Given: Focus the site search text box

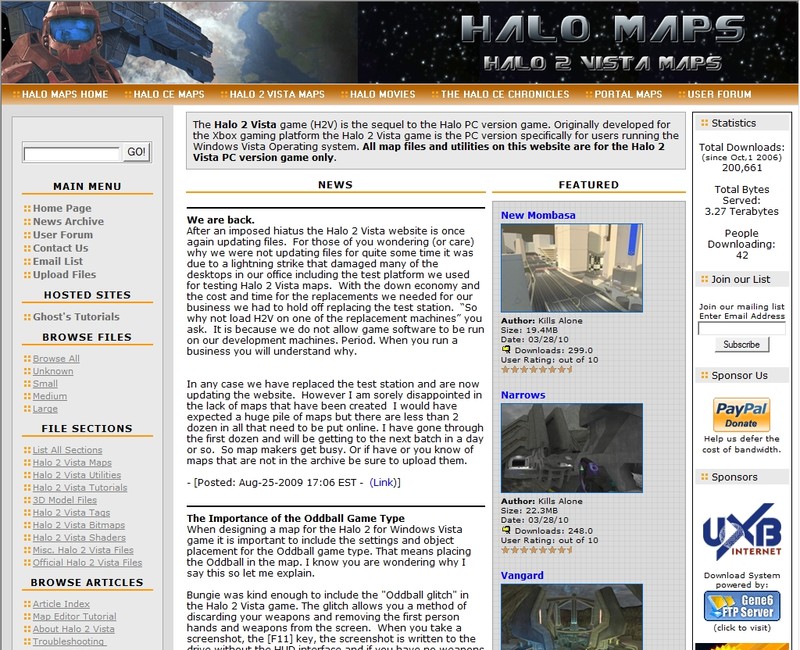Looking at the screenshot, I should (71, 154).
